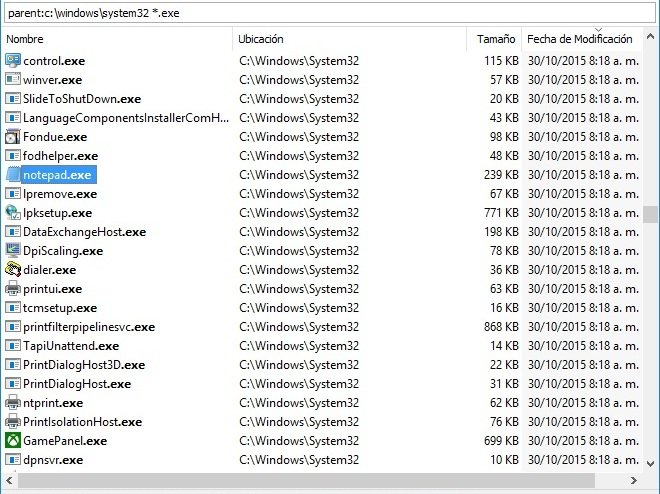
Task: Click the horizontal scrollbar right arrow
Action: (x=633, y=480)
